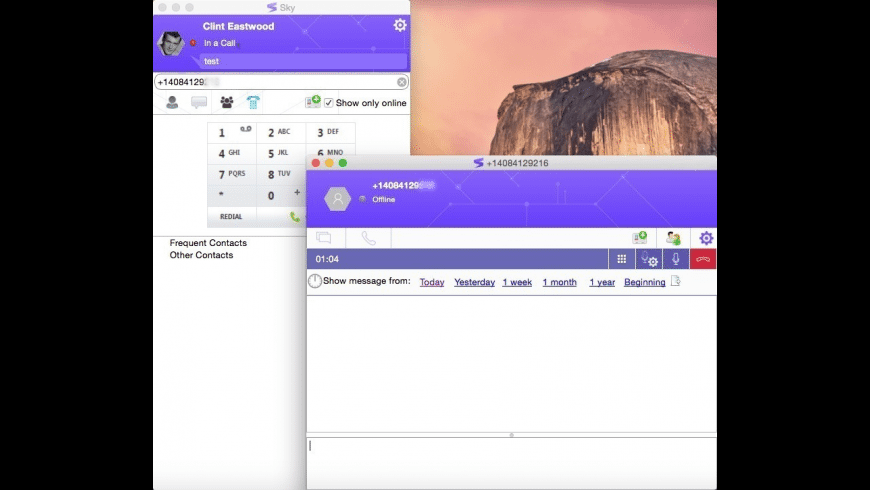Dial digit 5 JKL key
Screen dimensions: 870x490
[281, 153]
